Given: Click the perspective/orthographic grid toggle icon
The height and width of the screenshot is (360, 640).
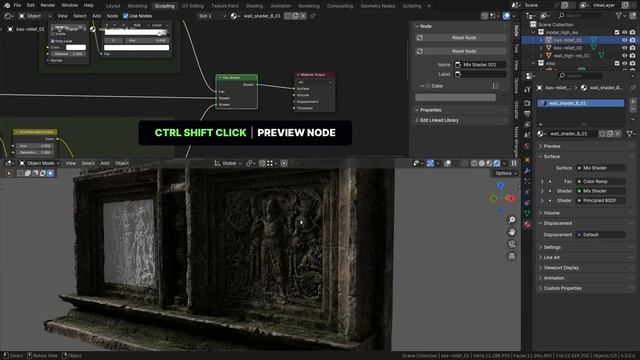Looking at the screenshot, I should [512, 256].
